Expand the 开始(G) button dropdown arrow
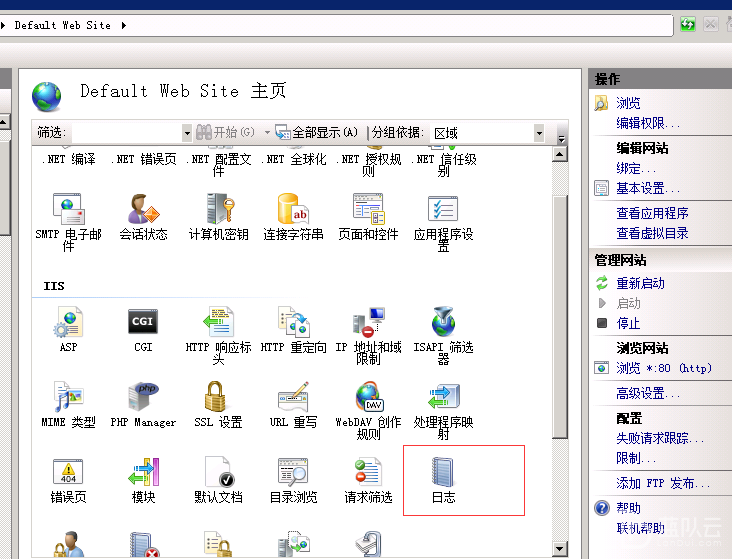This screenshot has width=732, height=559. [x=267, y=133]
